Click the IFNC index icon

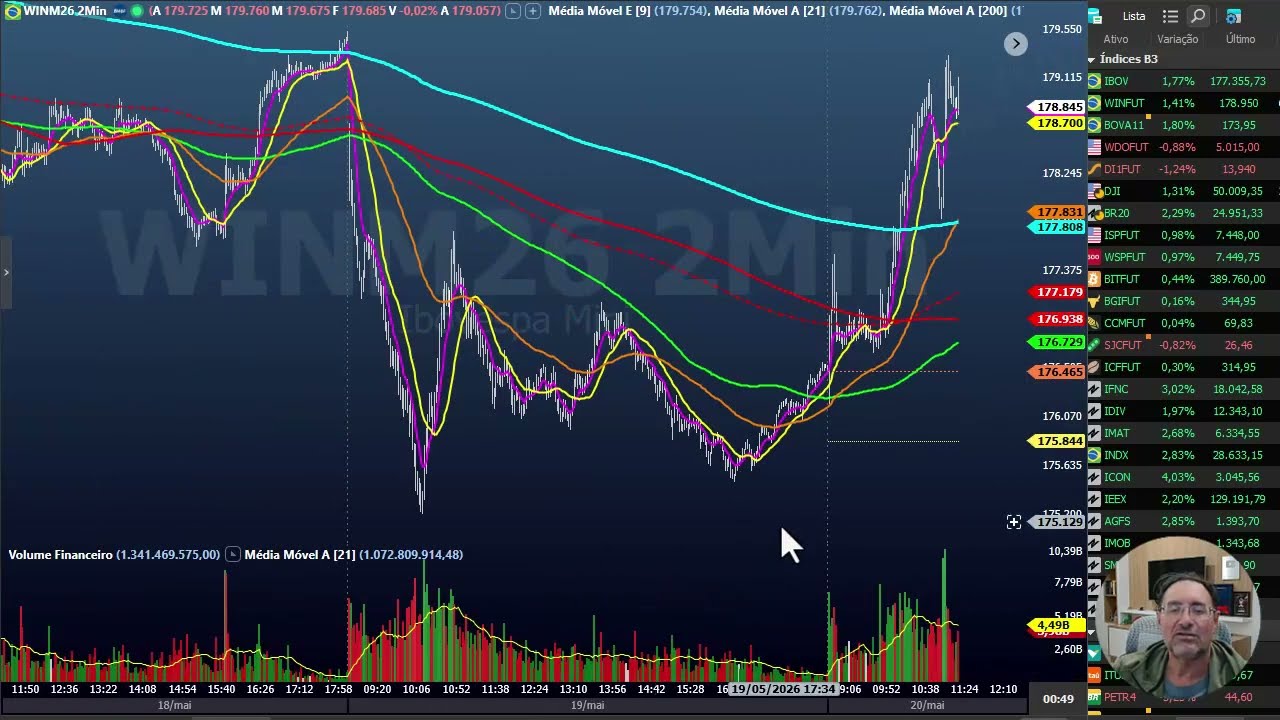point(1094,389)
